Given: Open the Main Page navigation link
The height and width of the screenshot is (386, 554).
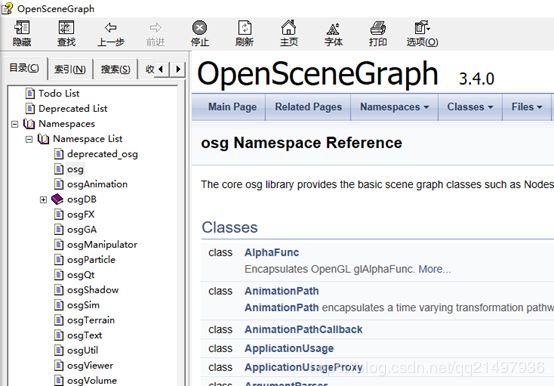Looking at the screenshot, I should click(x=232, y=107).
